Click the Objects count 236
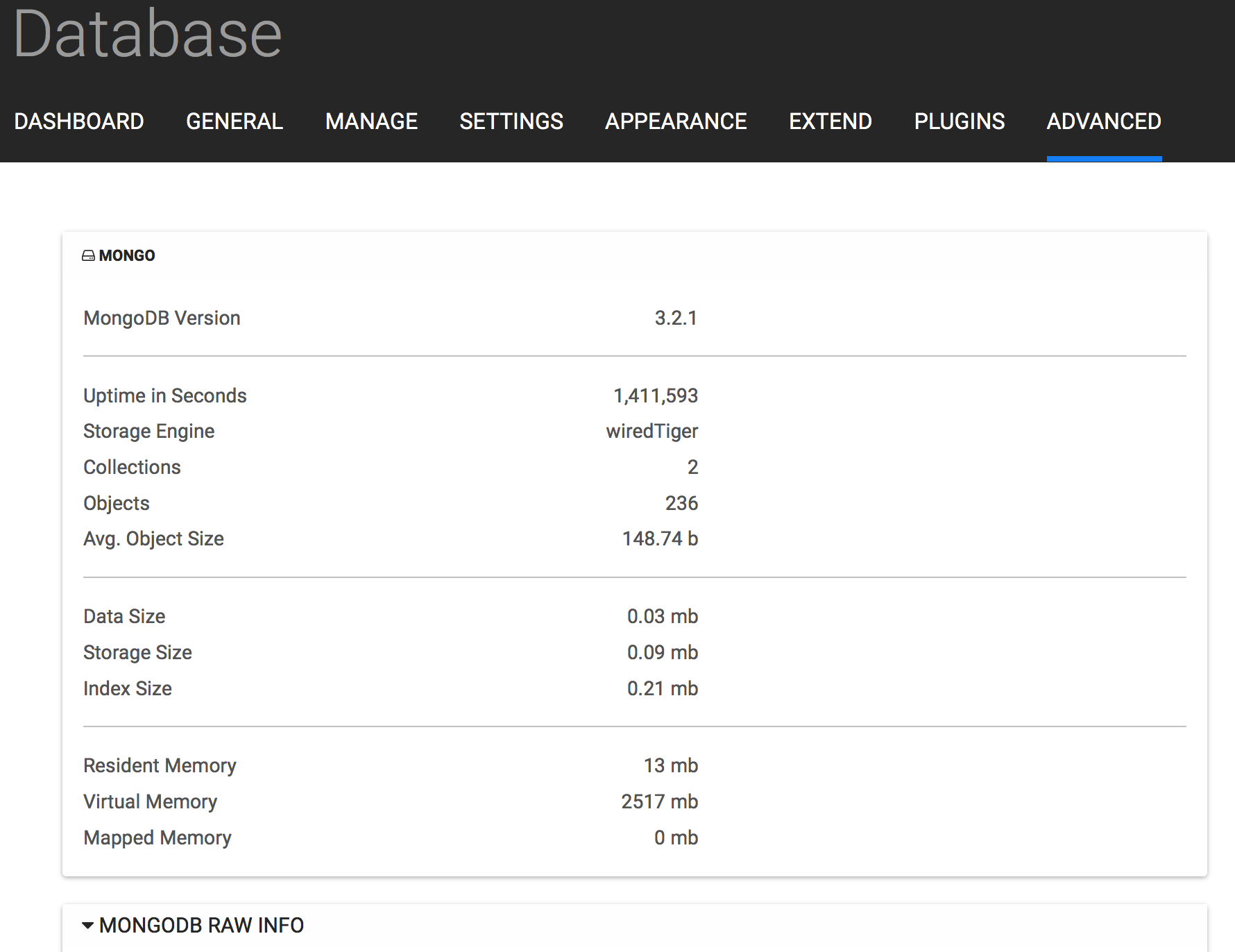Screen dimensions: 1235x952 click(681, 503)
